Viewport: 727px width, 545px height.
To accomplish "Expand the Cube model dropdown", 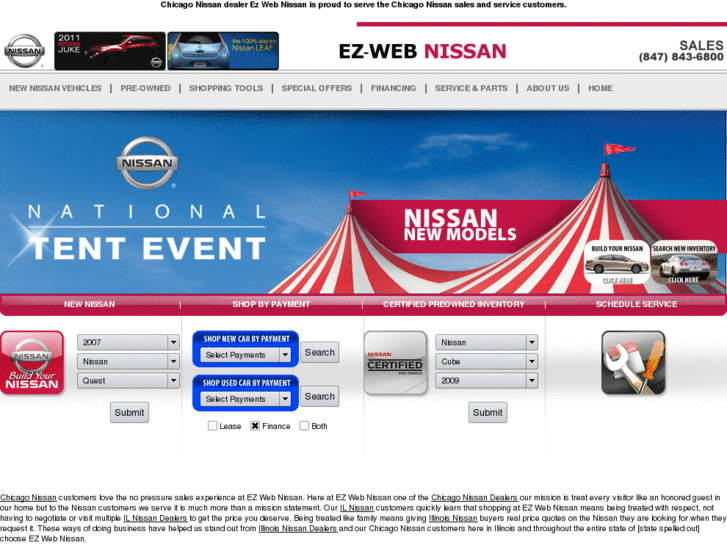I will tap(486, 361).
